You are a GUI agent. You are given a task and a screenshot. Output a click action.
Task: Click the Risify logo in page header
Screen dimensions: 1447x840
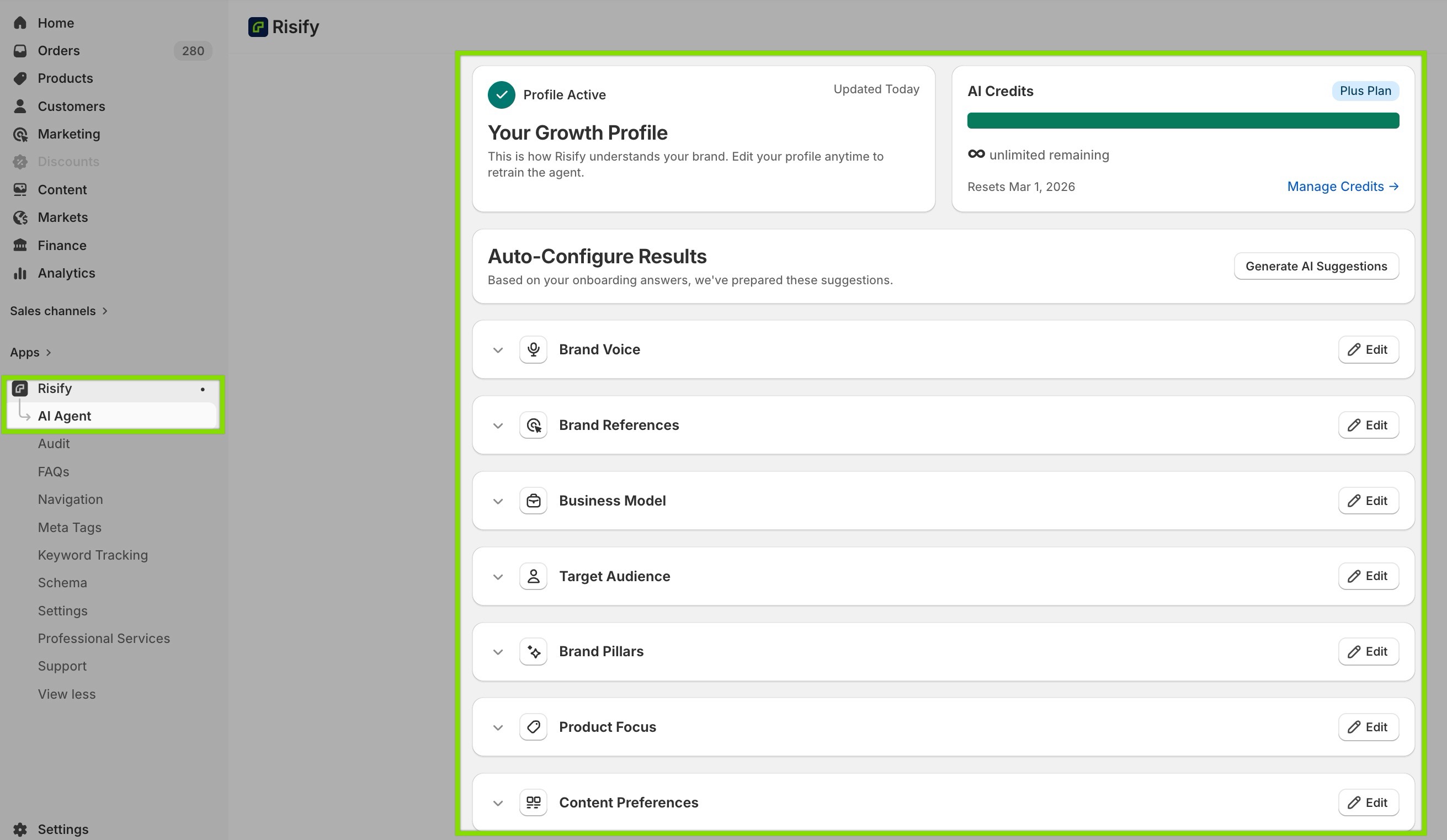258,27
